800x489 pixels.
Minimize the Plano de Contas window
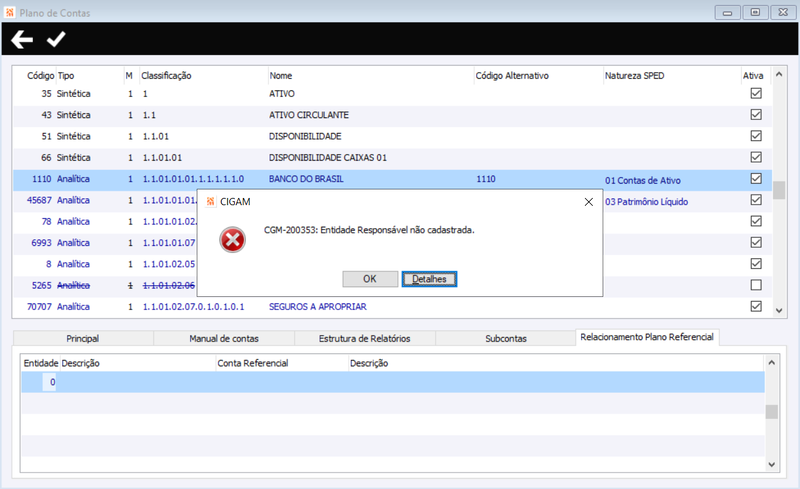click(x=728, y=12)
